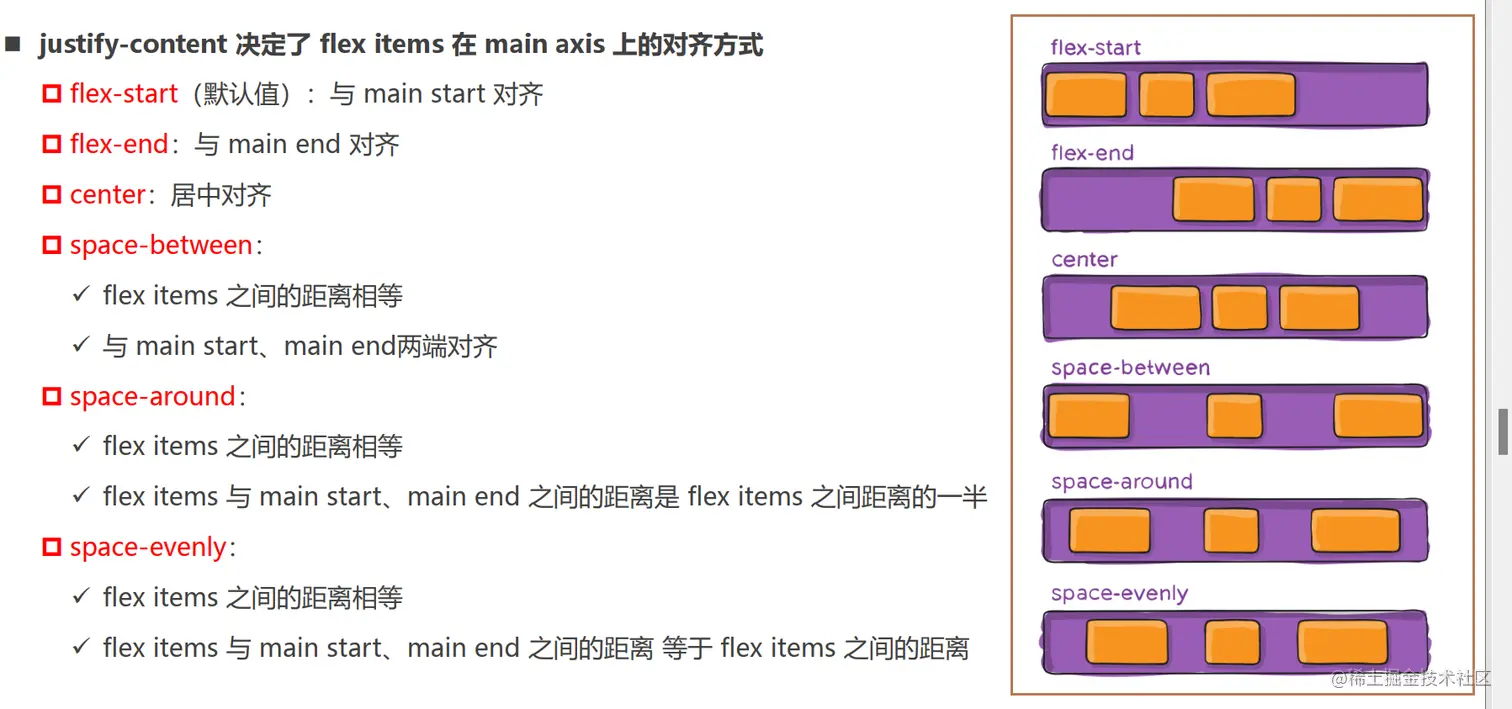Screen dimensions: 1512x709
Task: Click the last orange box in space-around diagram
Action: coord(1355,531)
